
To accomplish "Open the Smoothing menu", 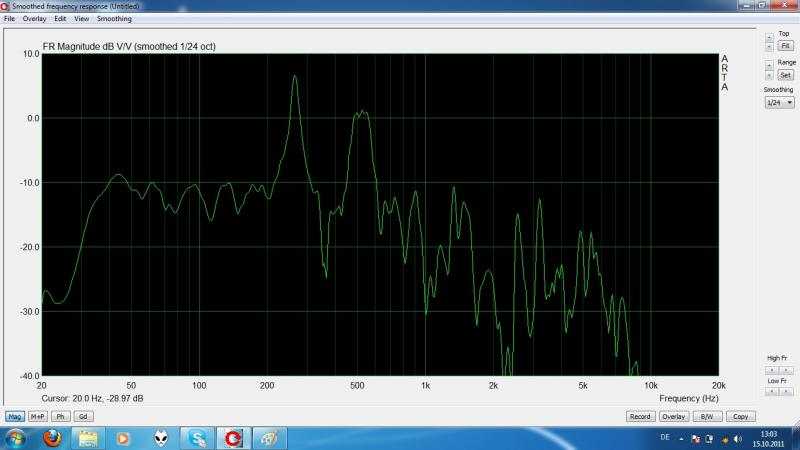I will click(x=114, y=19).
